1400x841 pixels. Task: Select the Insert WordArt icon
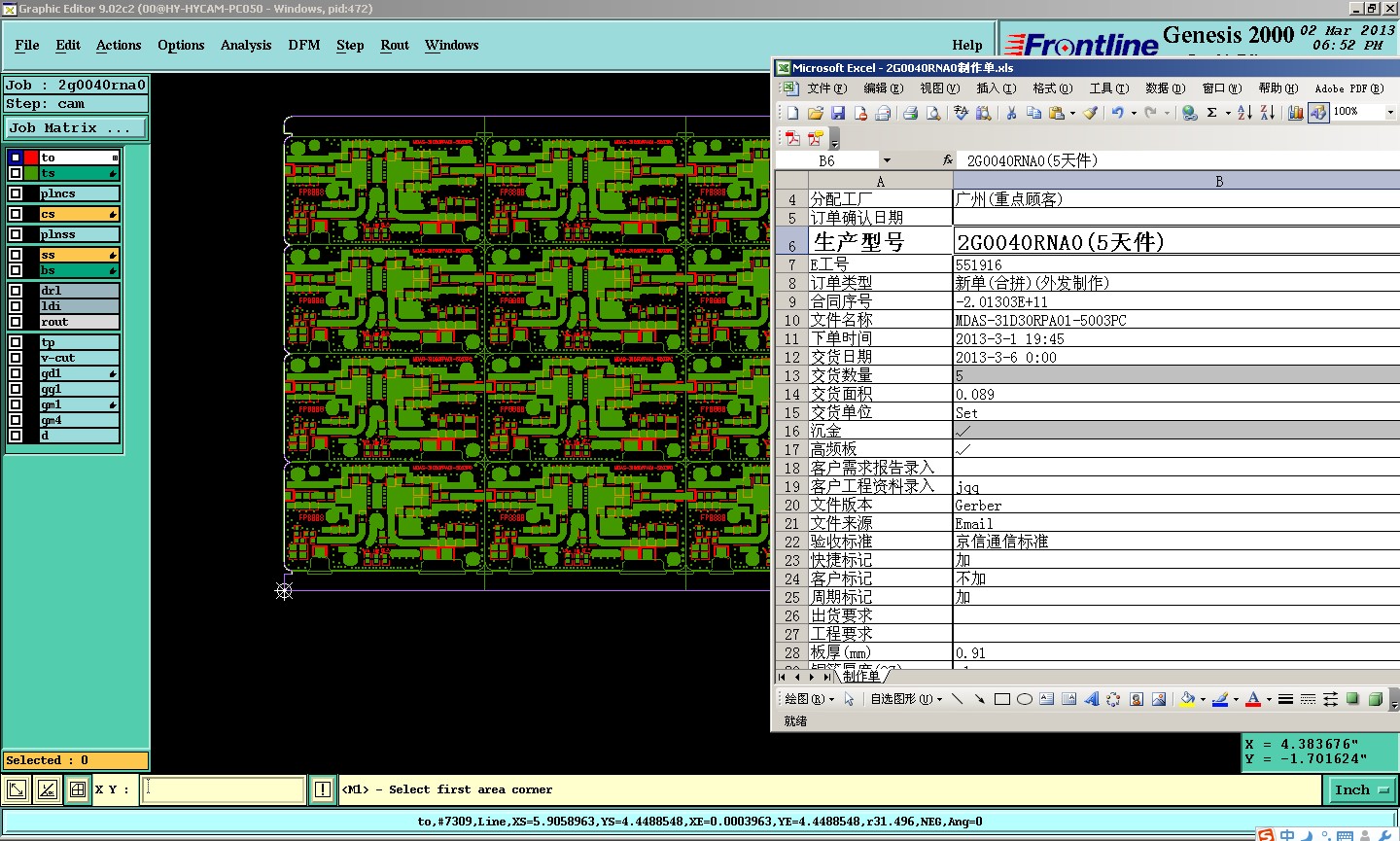pos(1091,699)
